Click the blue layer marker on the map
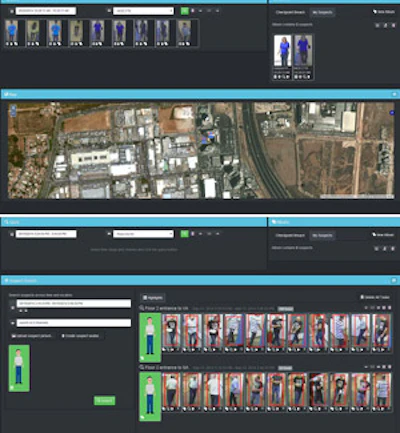Viewport: 400px width, 433px height. (392, 113)
